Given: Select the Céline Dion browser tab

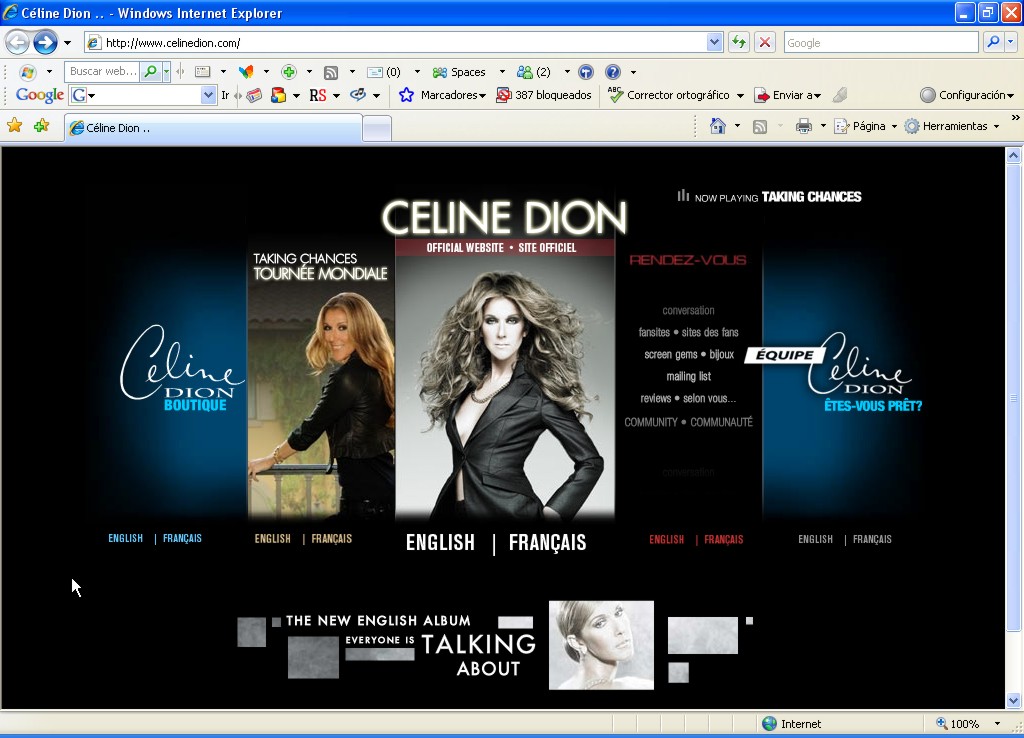Looking at the screenshot, I should point(212,128).
